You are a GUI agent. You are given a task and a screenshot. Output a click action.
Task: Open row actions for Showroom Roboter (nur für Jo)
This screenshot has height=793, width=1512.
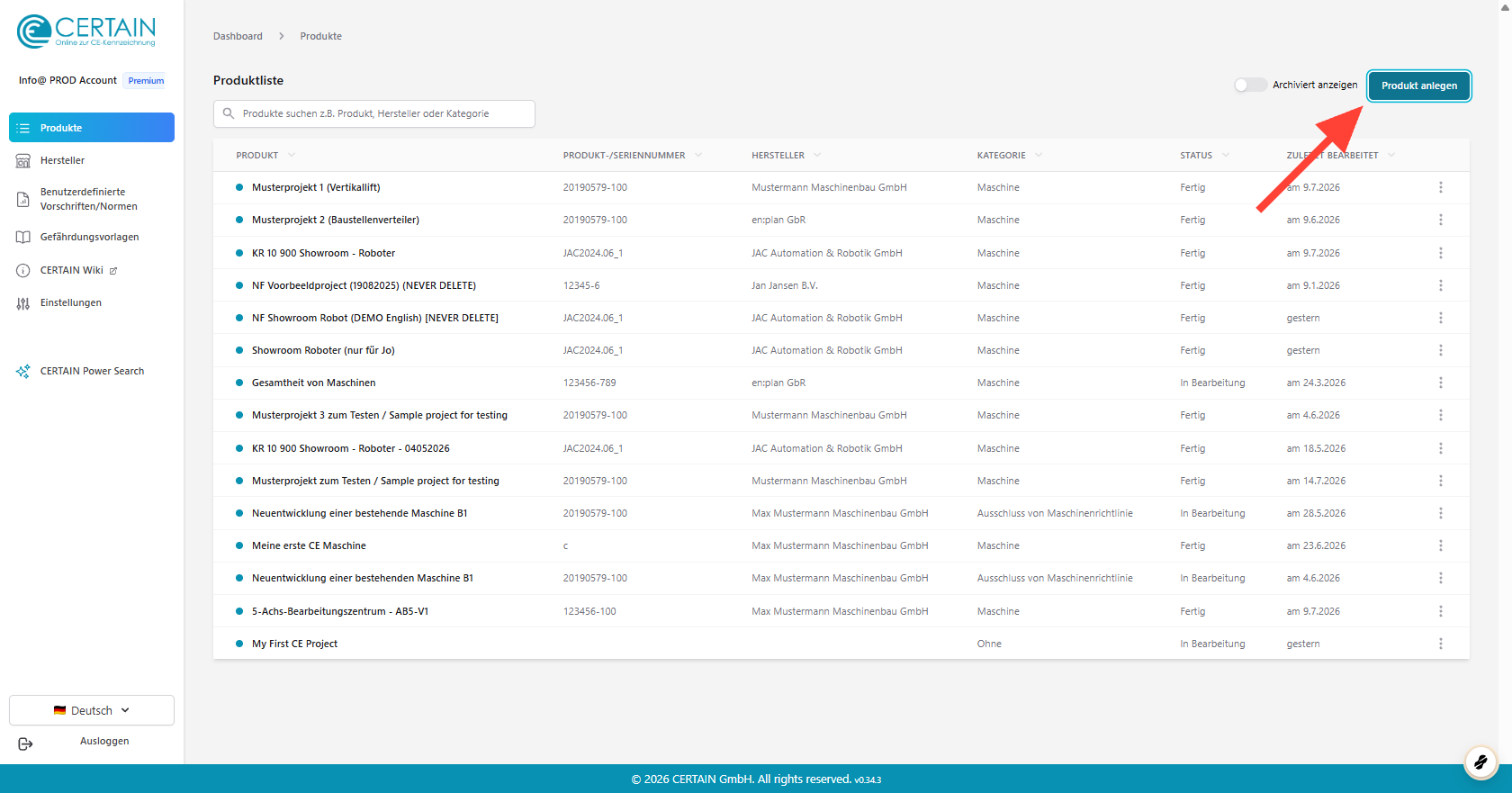(1440, 350)
